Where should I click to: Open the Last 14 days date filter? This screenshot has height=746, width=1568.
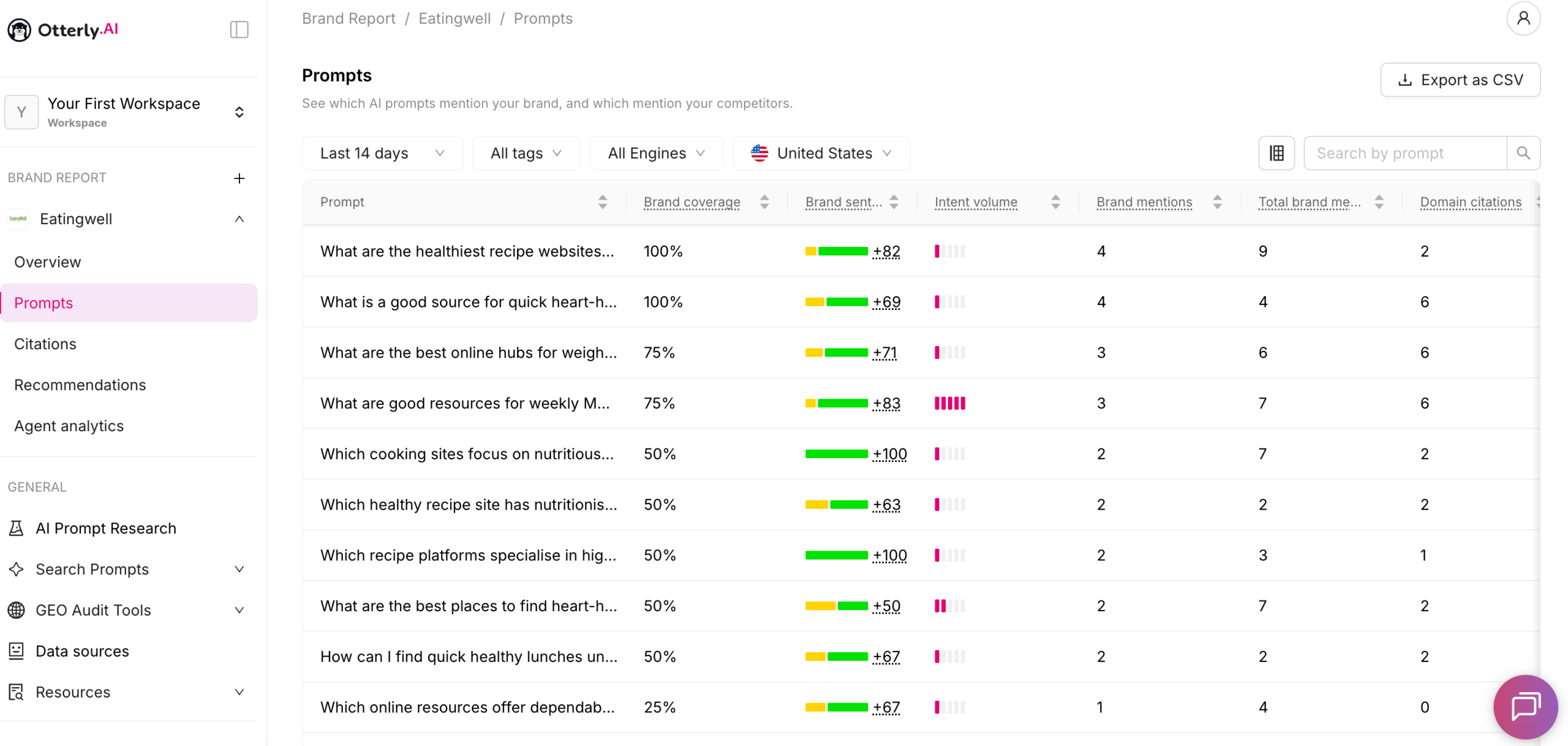click(382, 153)
